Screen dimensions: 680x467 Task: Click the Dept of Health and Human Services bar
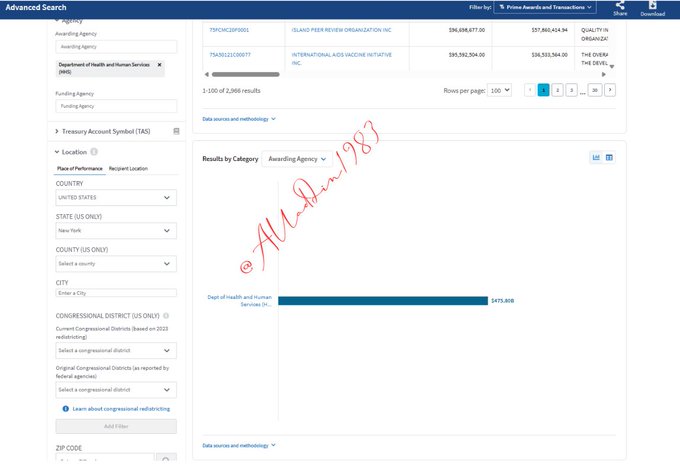382,300
